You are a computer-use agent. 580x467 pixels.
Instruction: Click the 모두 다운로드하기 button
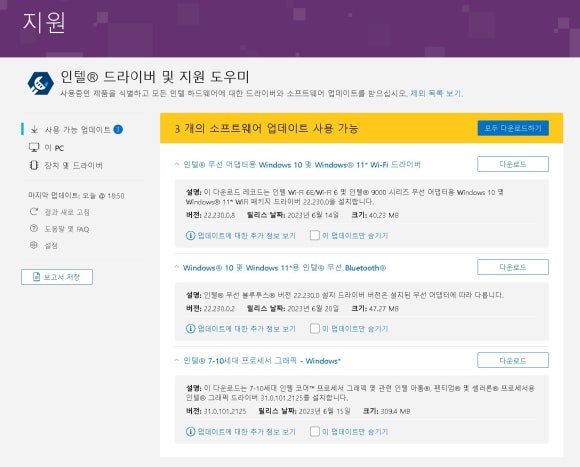point(513,128)
